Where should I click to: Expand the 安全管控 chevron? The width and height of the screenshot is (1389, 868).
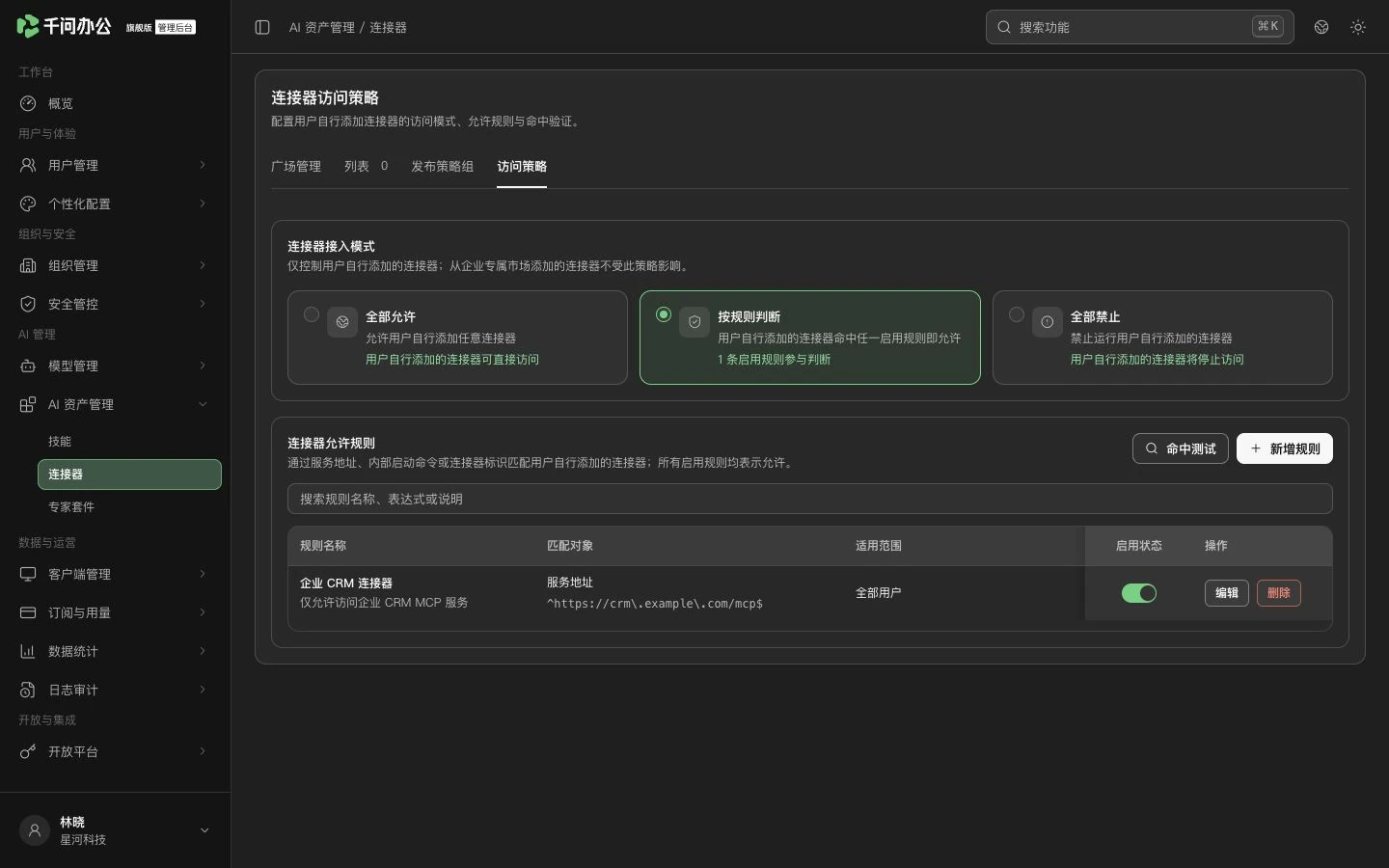(203, 304)
